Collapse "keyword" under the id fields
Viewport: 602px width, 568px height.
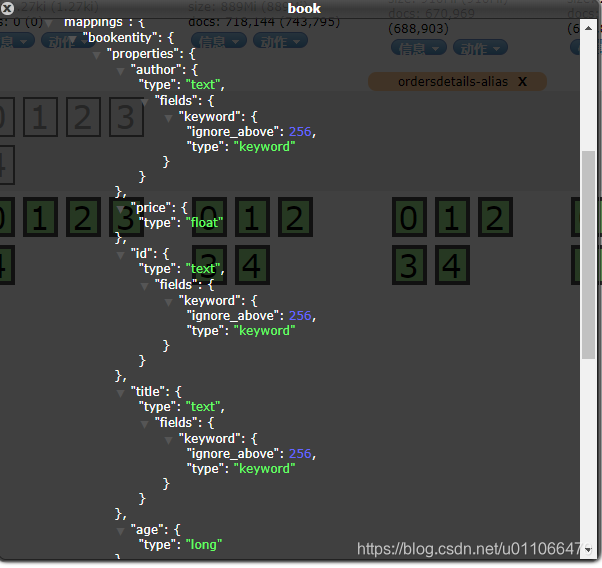coord(168,302)
